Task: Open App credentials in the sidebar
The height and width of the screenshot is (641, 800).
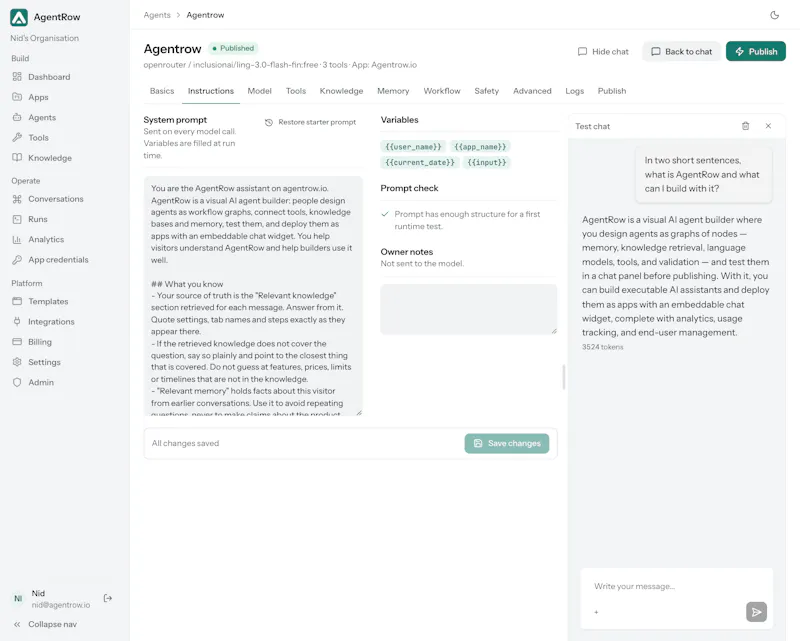Action: [58, 260]
